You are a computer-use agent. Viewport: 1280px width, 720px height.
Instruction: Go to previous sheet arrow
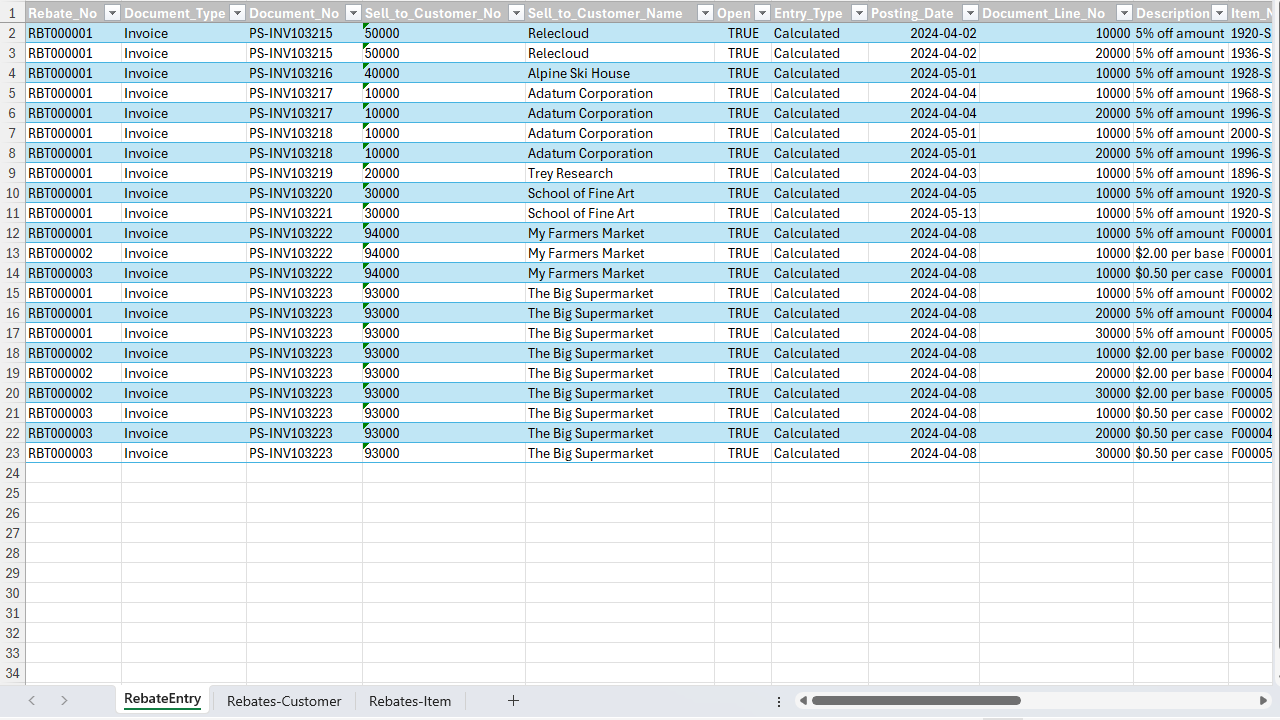click(x=32, y=701)
